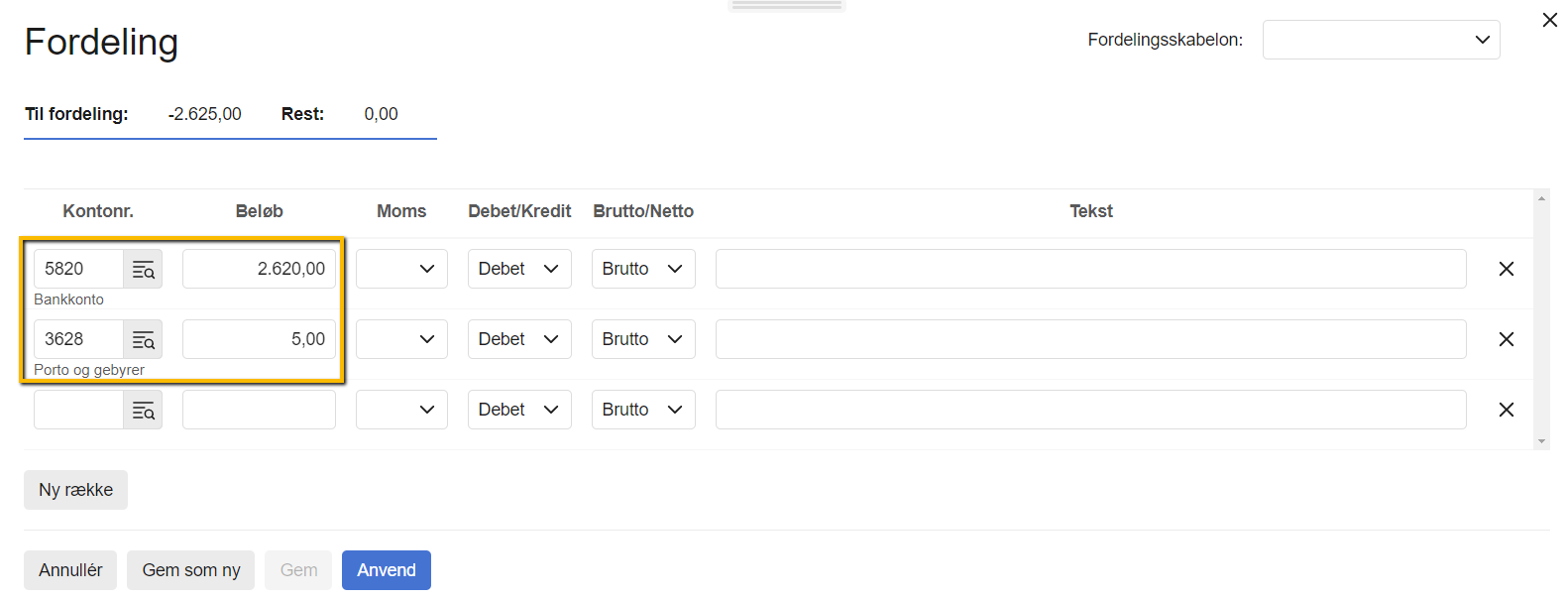Click Gem som ny
Screen dimensions: 1568x600
pos(190,570)
